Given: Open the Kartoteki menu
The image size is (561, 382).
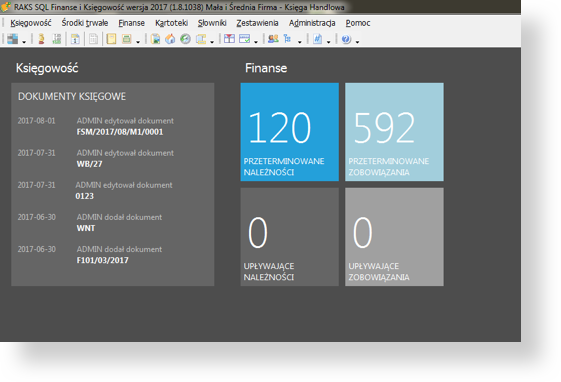Looking at the screenshot, I should [x=171, y=23].
